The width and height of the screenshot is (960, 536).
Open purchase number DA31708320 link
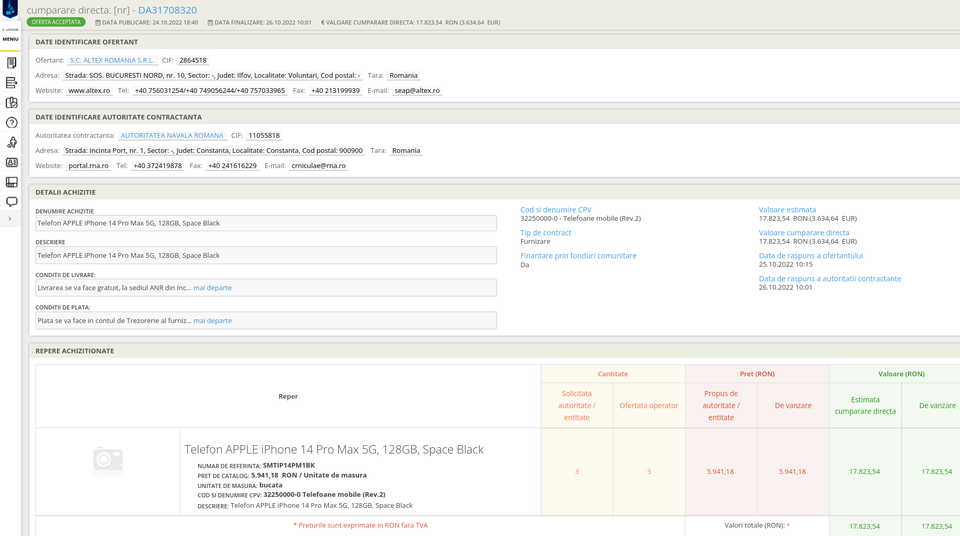tap(167, 10)
